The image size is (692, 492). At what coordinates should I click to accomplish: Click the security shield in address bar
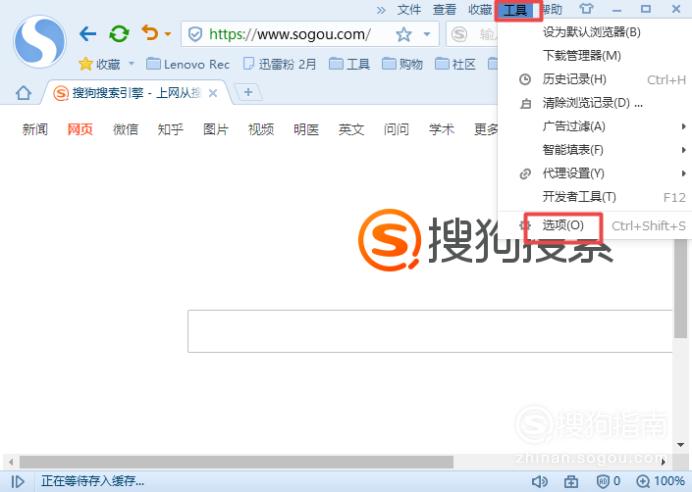[195, 34]
